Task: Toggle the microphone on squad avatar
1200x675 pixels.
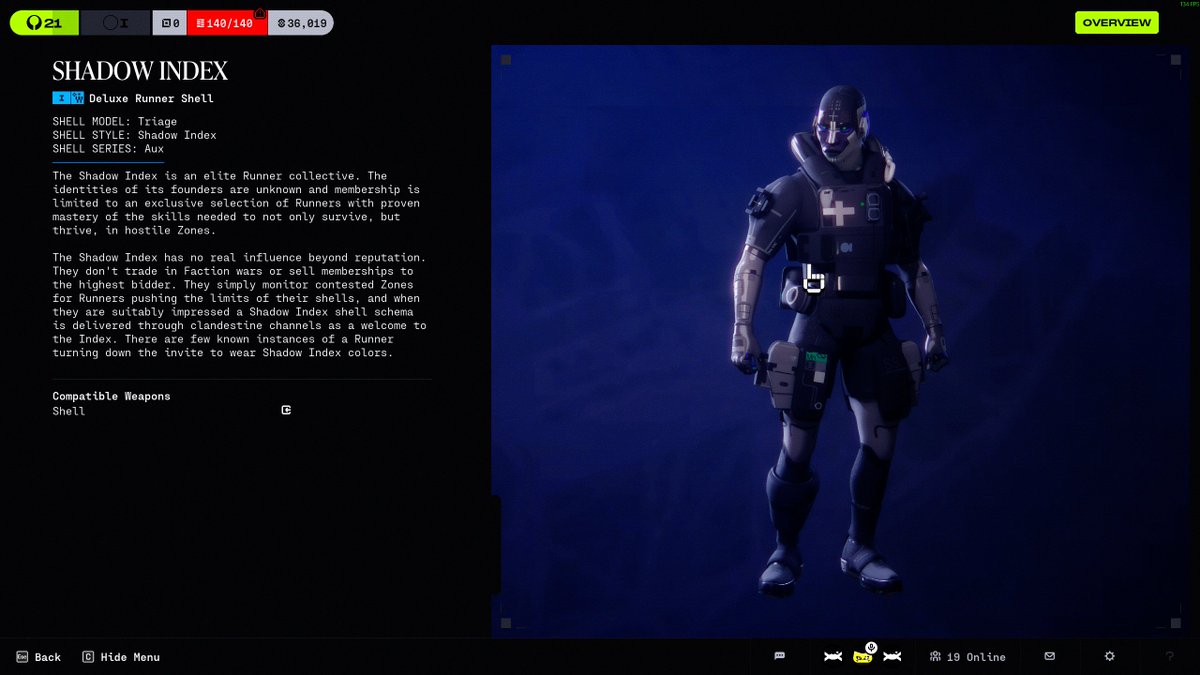Action: (x=871, y=647)
